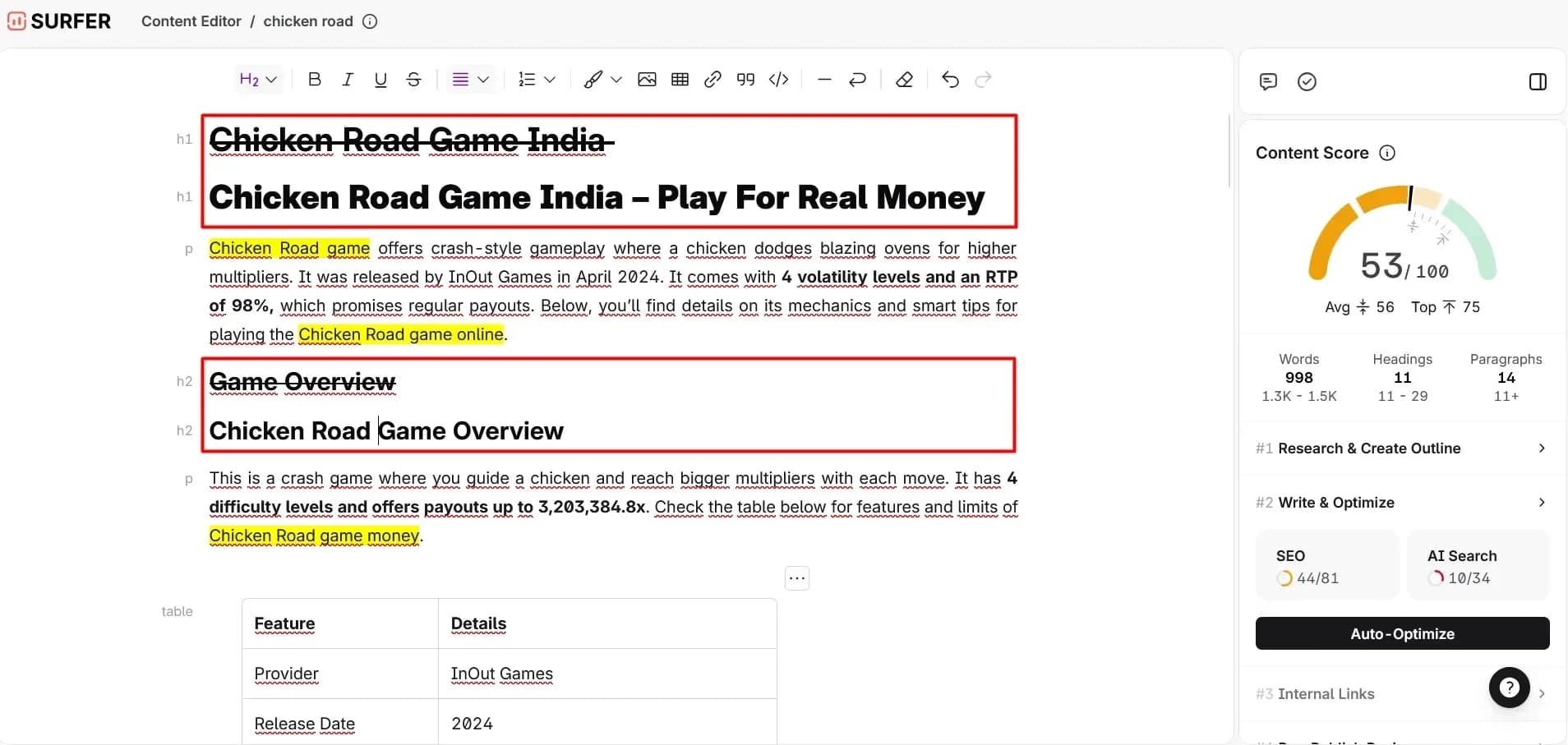
Task: Insert an image from the toolbar
Action: click(647, 80)
